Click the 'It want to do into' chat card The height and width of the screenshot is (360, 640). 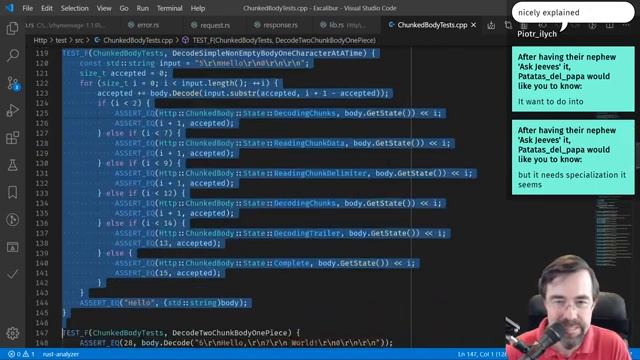573,79
